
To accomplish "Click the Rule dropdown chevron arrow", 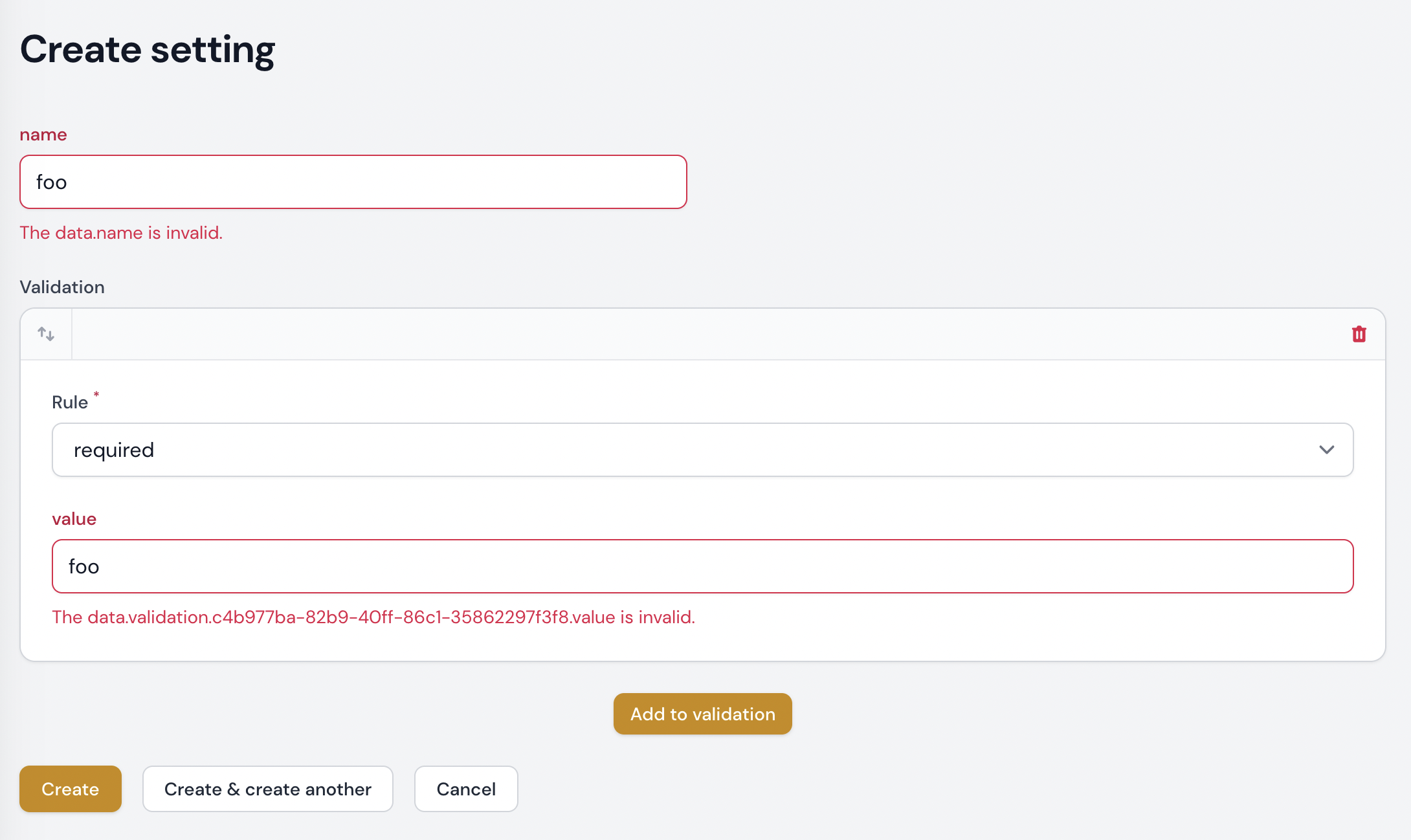I will click(x=1326, y=450).
